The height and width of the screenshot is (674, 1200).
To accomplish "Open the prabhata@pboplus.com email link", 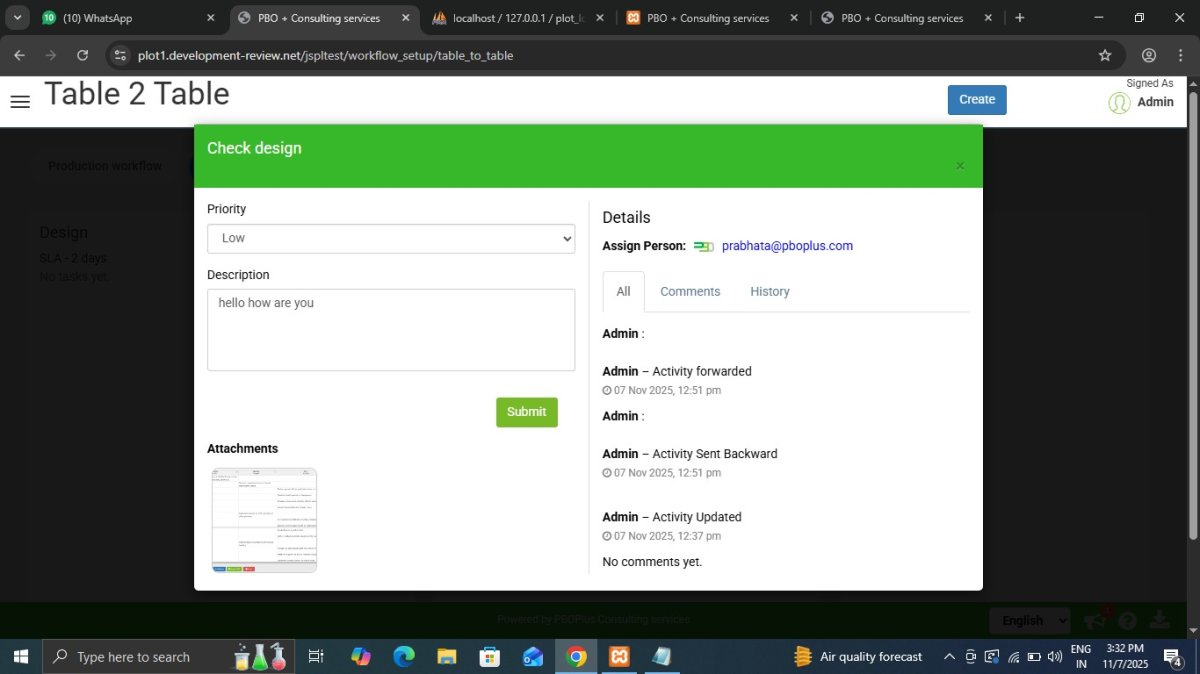I will pyautogui.click(x=787, y=246).
